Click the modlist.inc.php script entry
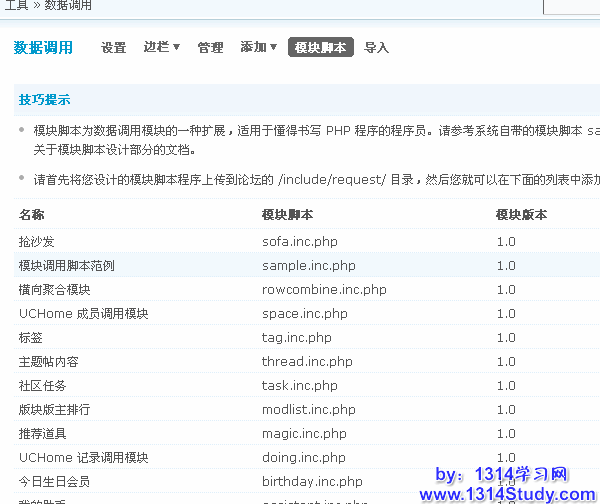Screen dimensions: 600x504 pos(308,410)
